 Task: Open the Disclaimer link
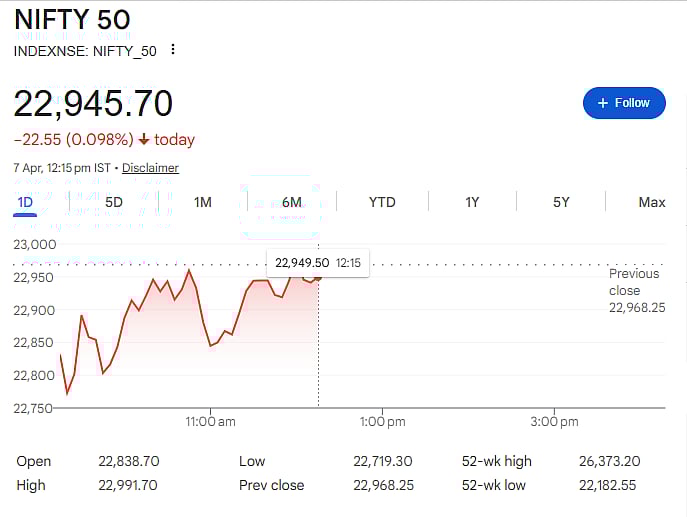click(150, 168)
